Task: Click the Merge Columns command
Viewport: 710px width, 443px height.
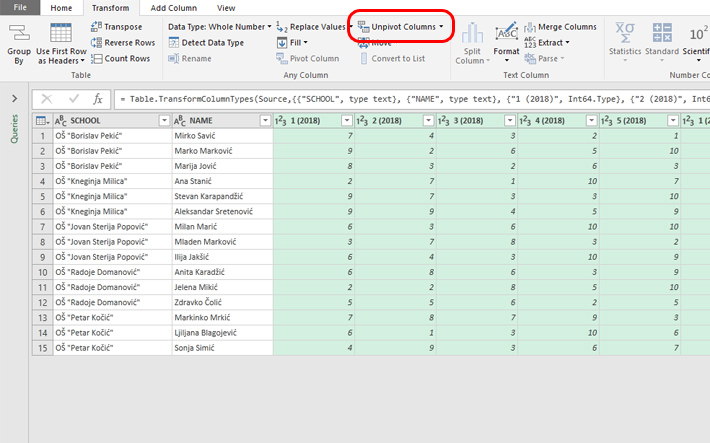Action: click(561, 27)
